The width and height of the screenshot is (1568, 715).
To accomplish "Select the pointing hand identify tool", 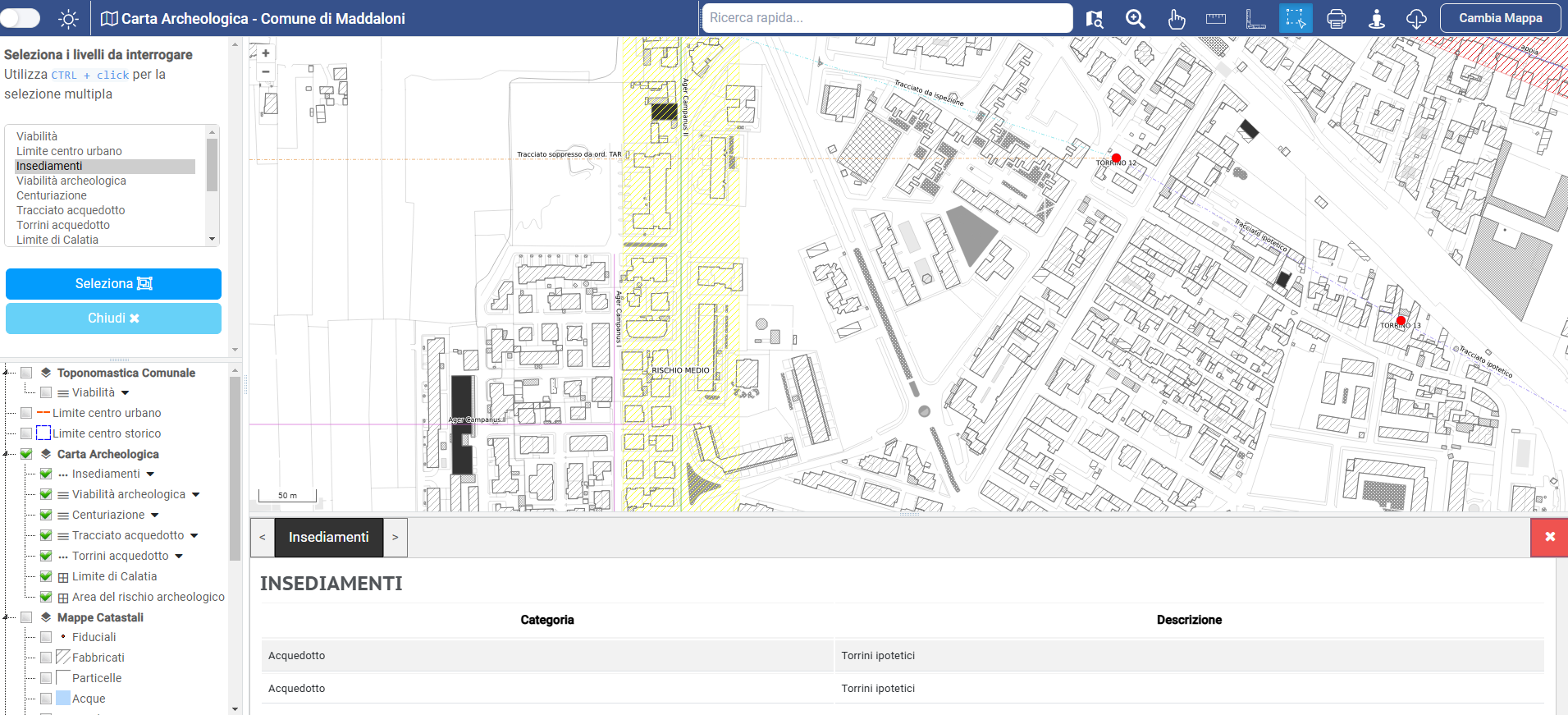I will coord(1176,19).
